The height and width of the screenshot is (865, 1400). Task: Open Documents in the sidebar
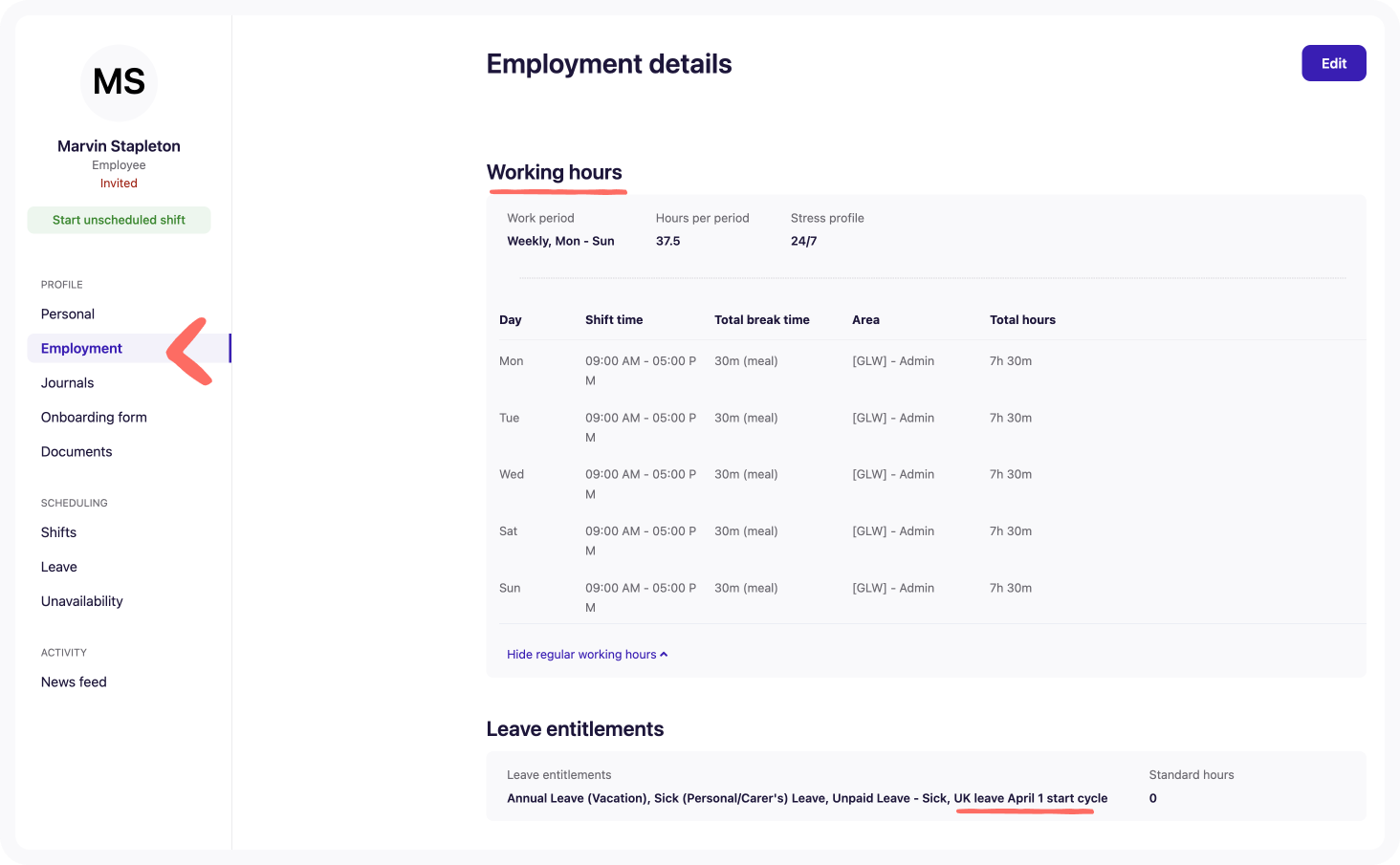coord(77,452)
